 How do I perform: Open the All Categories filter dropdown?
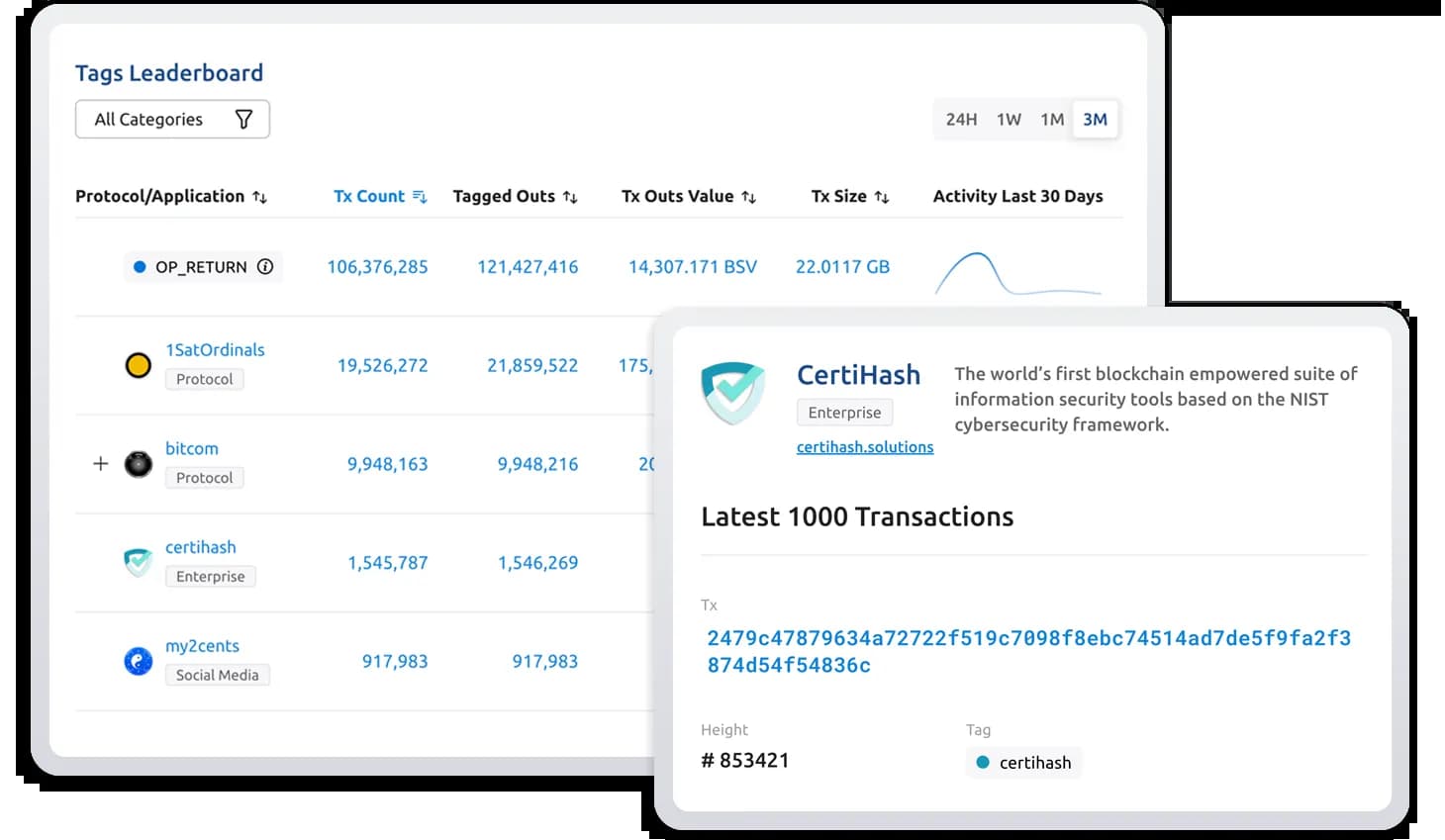[x=172, y=119]
